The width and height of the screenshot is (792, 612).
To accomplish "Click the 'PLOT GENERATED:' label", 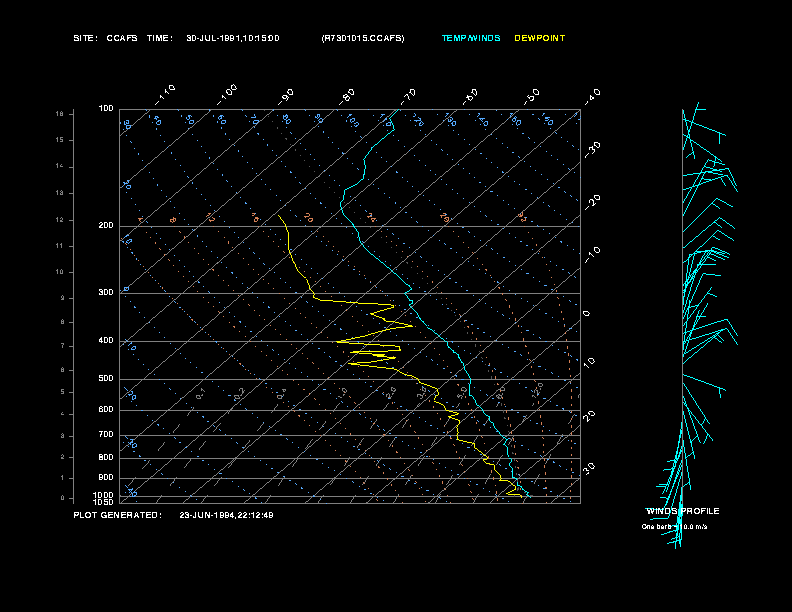I will tap(118, 515).
